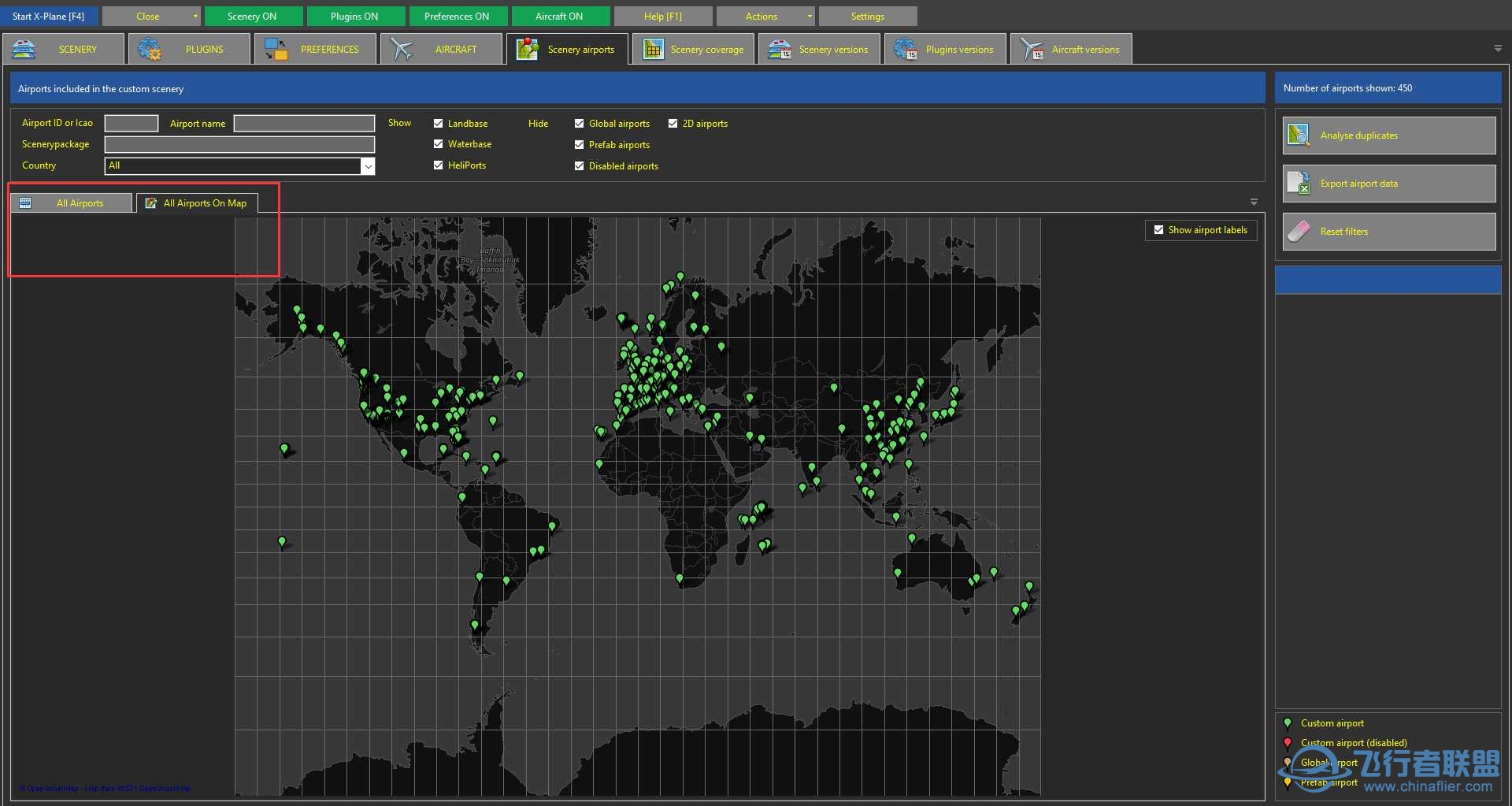Viewport: 1512px width, 806px height.
Task: Open the PREFERENCES tab
Action: click(x=316, y=49)
